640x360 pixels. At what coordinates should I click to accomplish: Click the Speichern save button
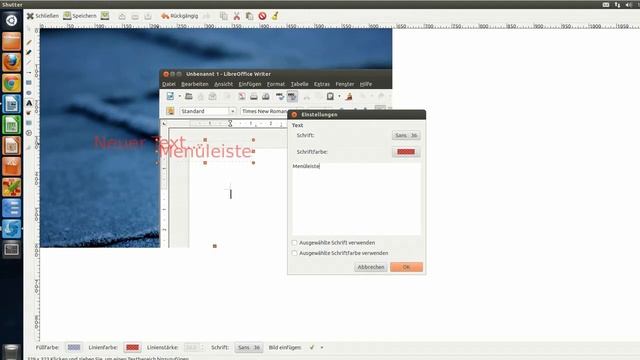click(x=80, y=16)
